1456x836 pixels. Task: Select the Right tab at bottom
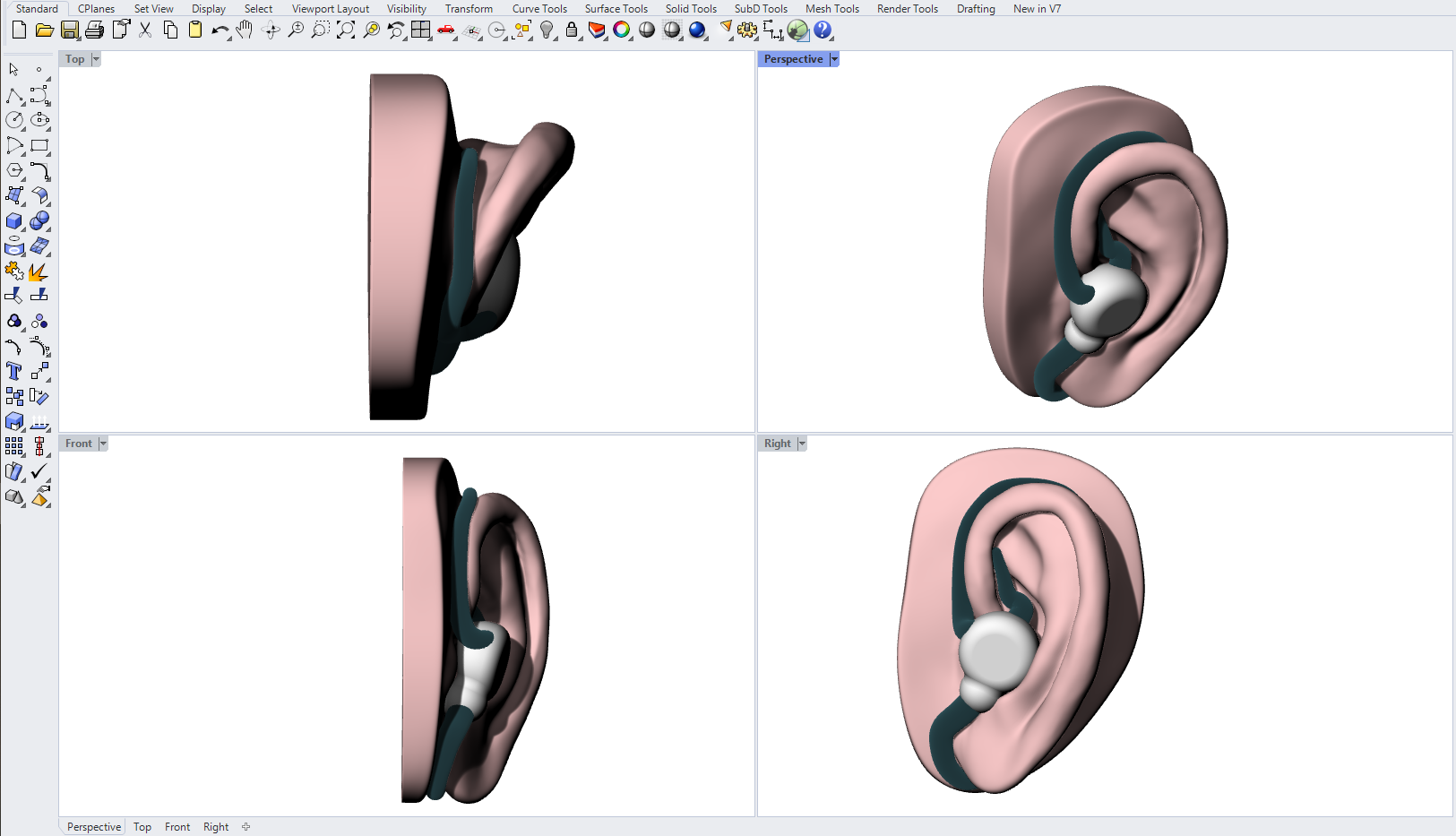click(x=216, y=827)
